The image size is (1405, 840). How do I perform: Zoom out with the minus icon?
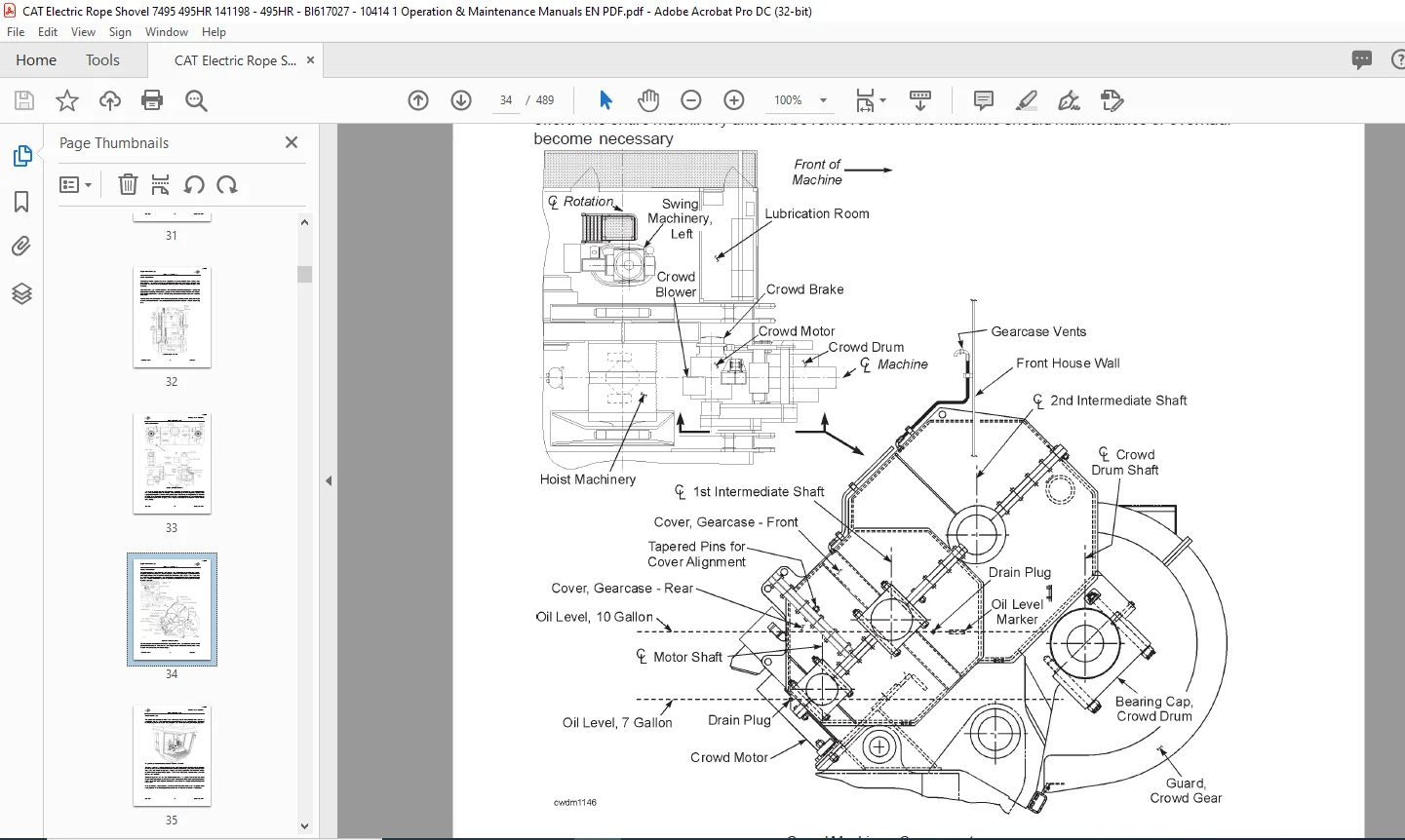691,100
